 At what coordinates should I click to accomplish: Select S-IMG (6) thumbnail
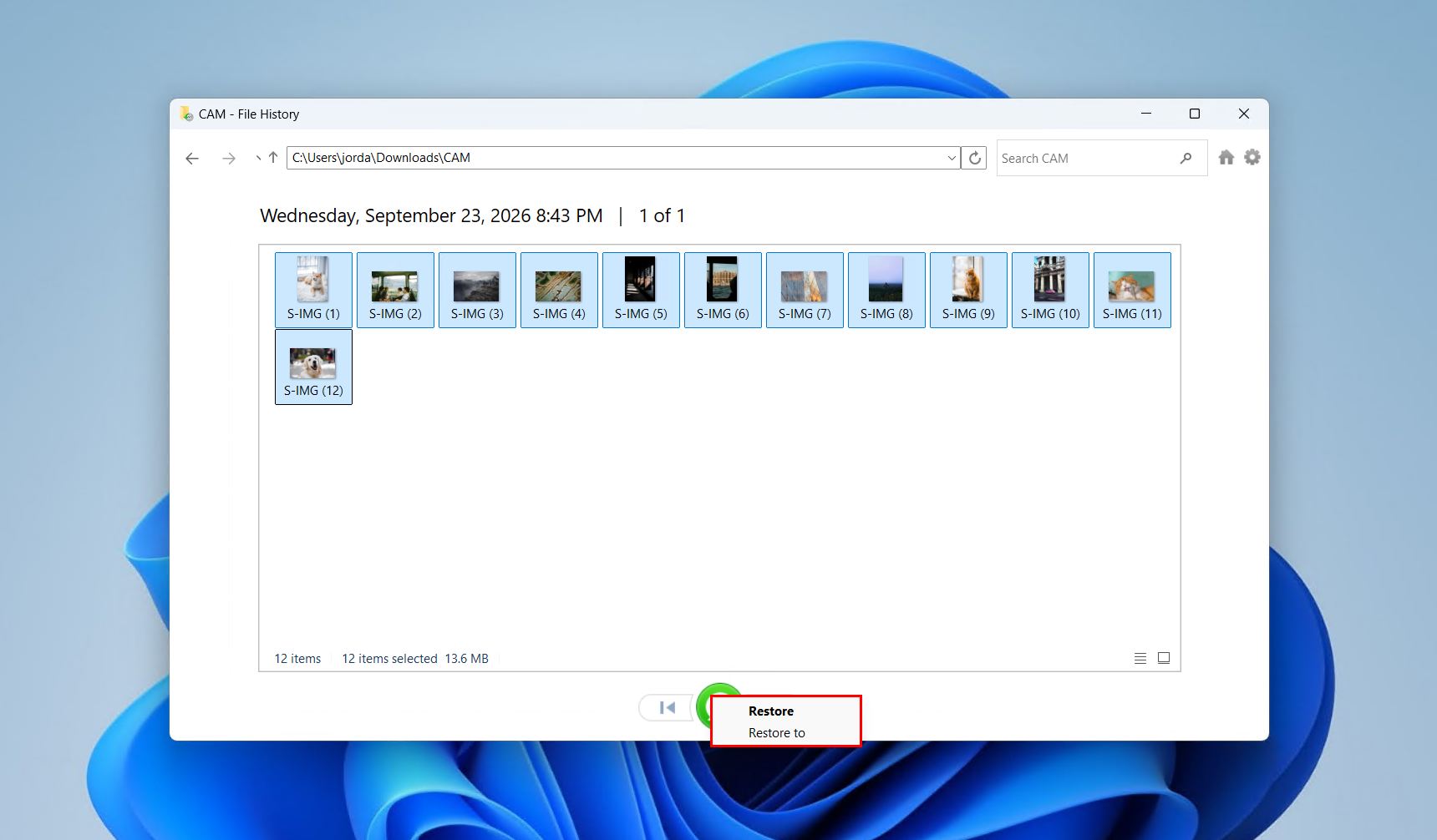tap(723, 290)
